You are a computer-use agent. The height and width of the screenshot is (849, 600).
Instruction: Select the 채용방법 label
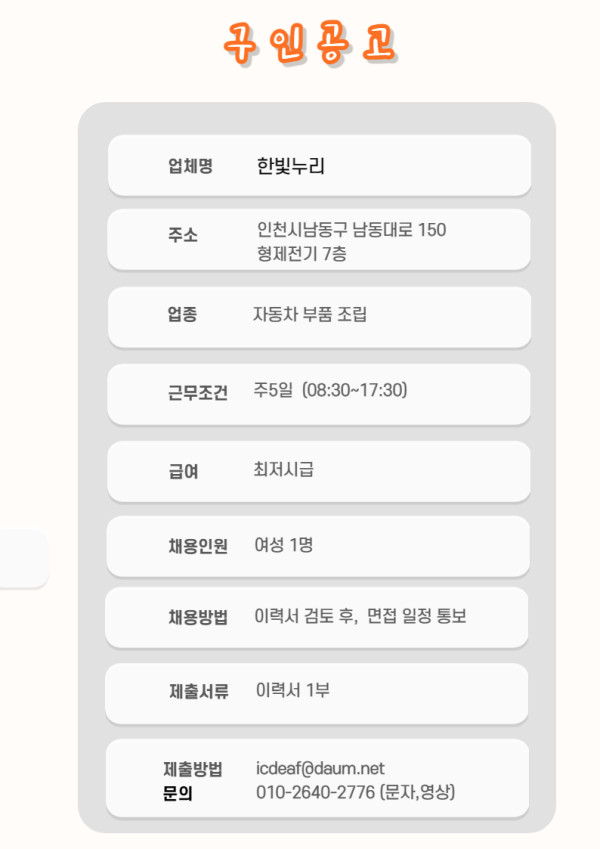coord(198,617)
